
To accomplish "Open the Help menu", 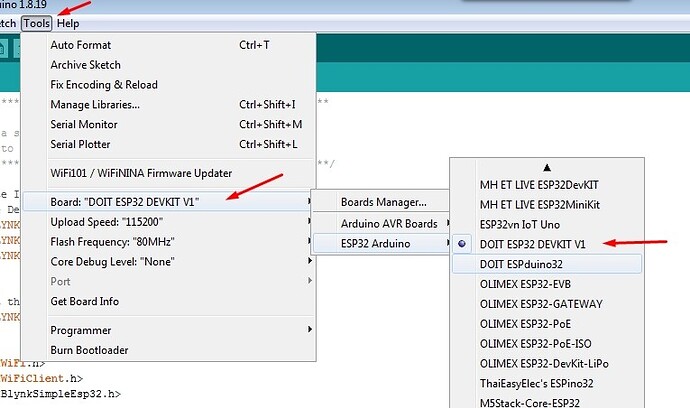I will 68,23.
